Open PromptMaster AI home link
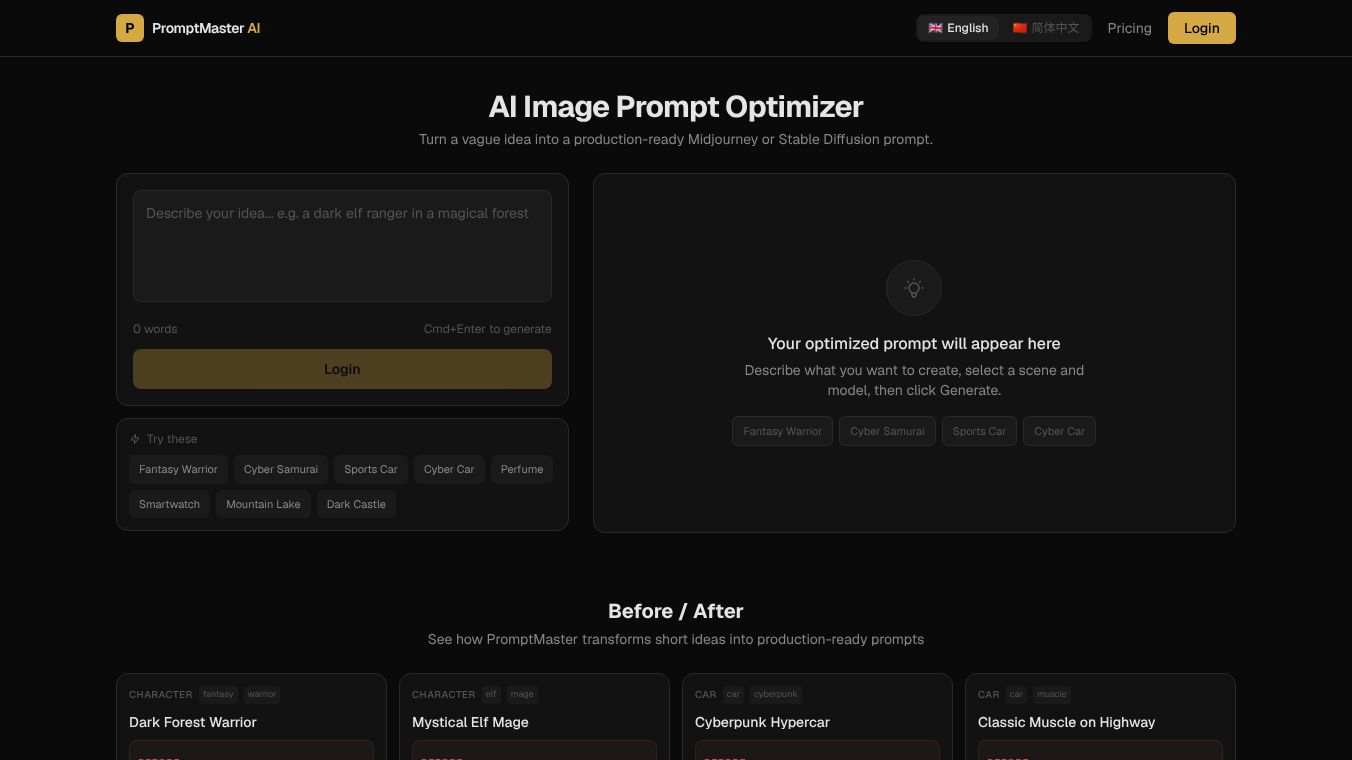 click(x=188, y=28)
